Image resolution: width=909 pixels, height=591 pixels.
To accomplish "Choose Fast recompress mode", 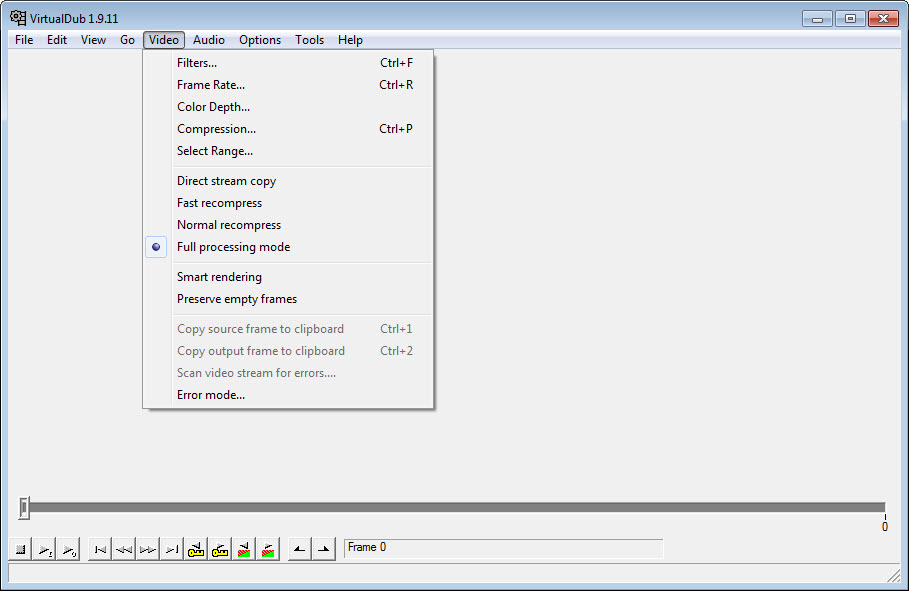I will pyautogui.click(x=288, y=203).
